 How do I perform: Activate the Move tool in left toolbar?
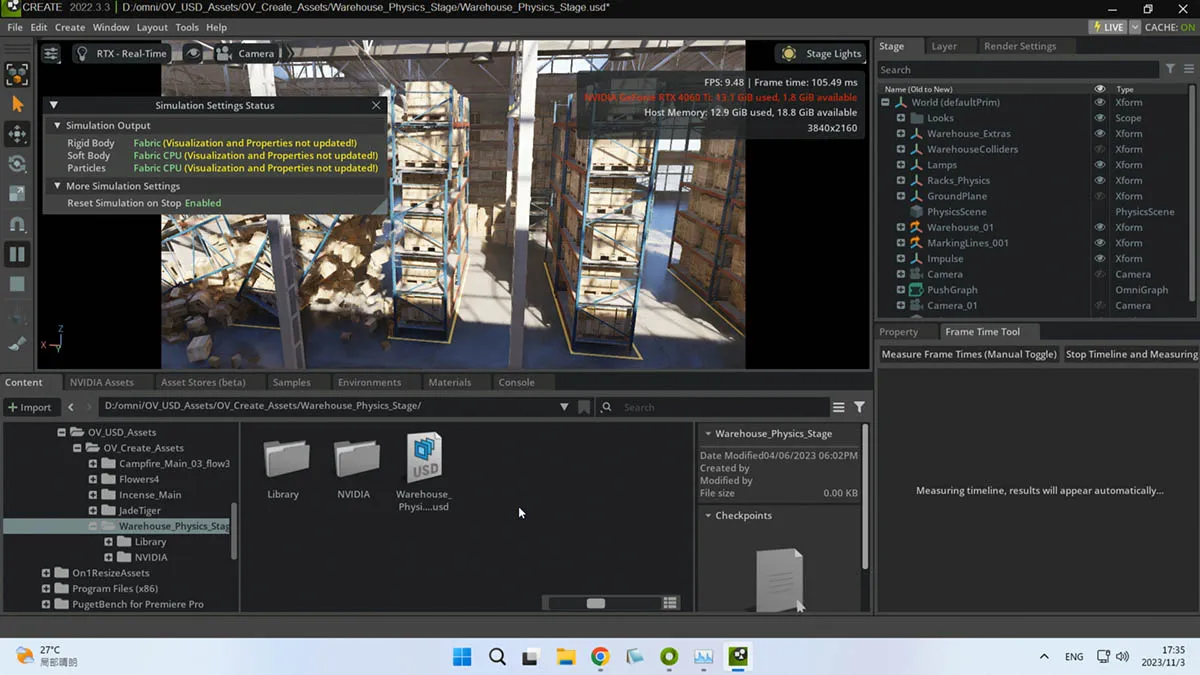click(17, 134)
